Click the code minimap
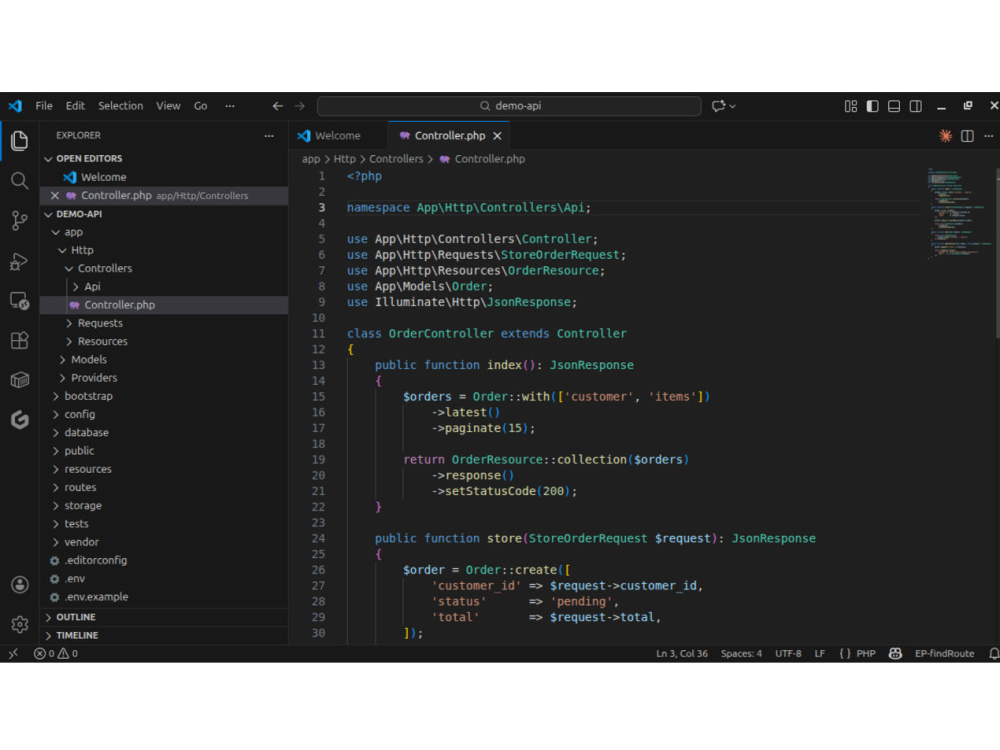The width and height of the screenshot is (1000, 750). click(x=959, y=214)
